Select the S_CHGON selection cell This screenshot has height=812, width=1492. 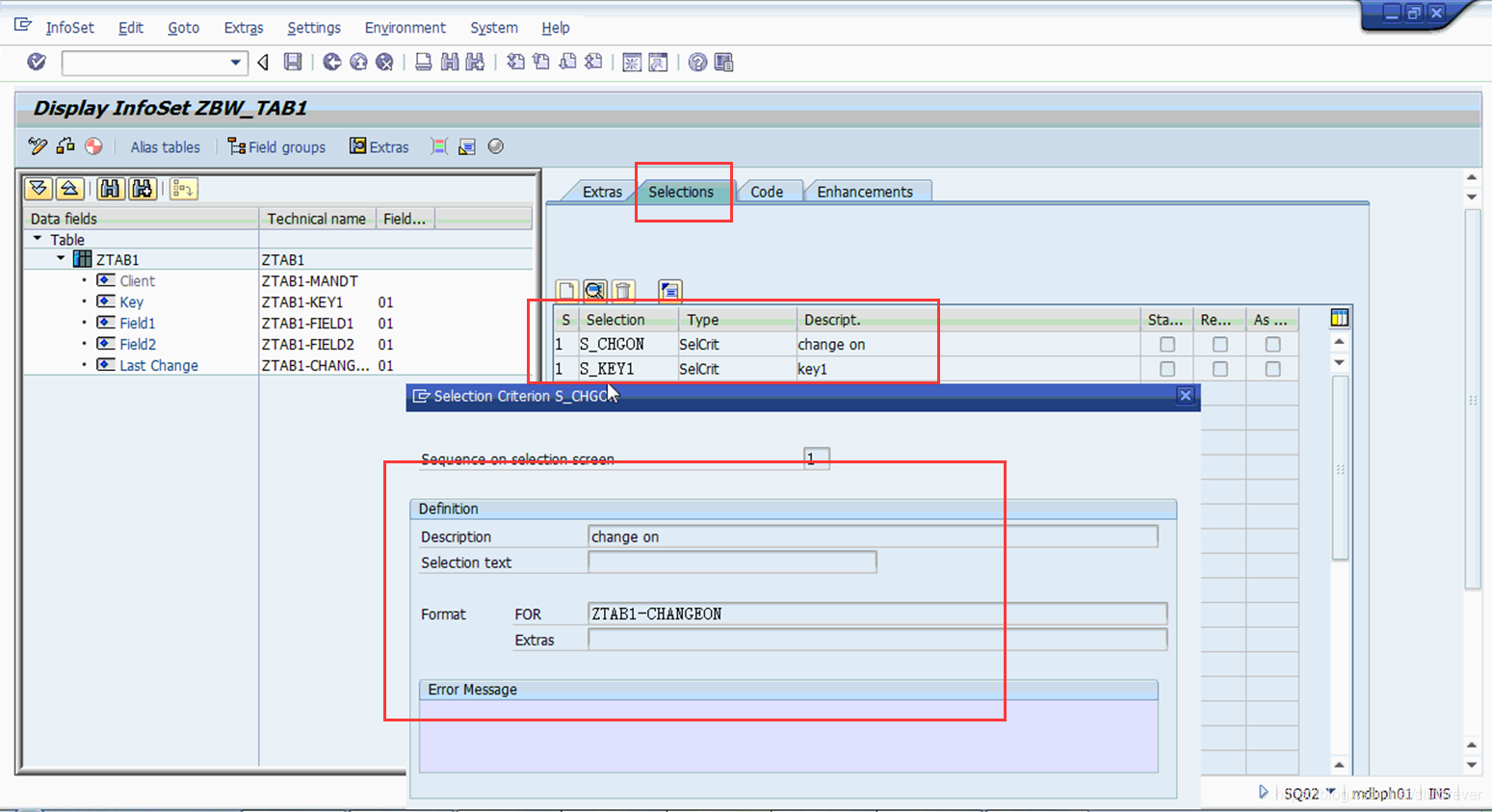coord(627,344)
